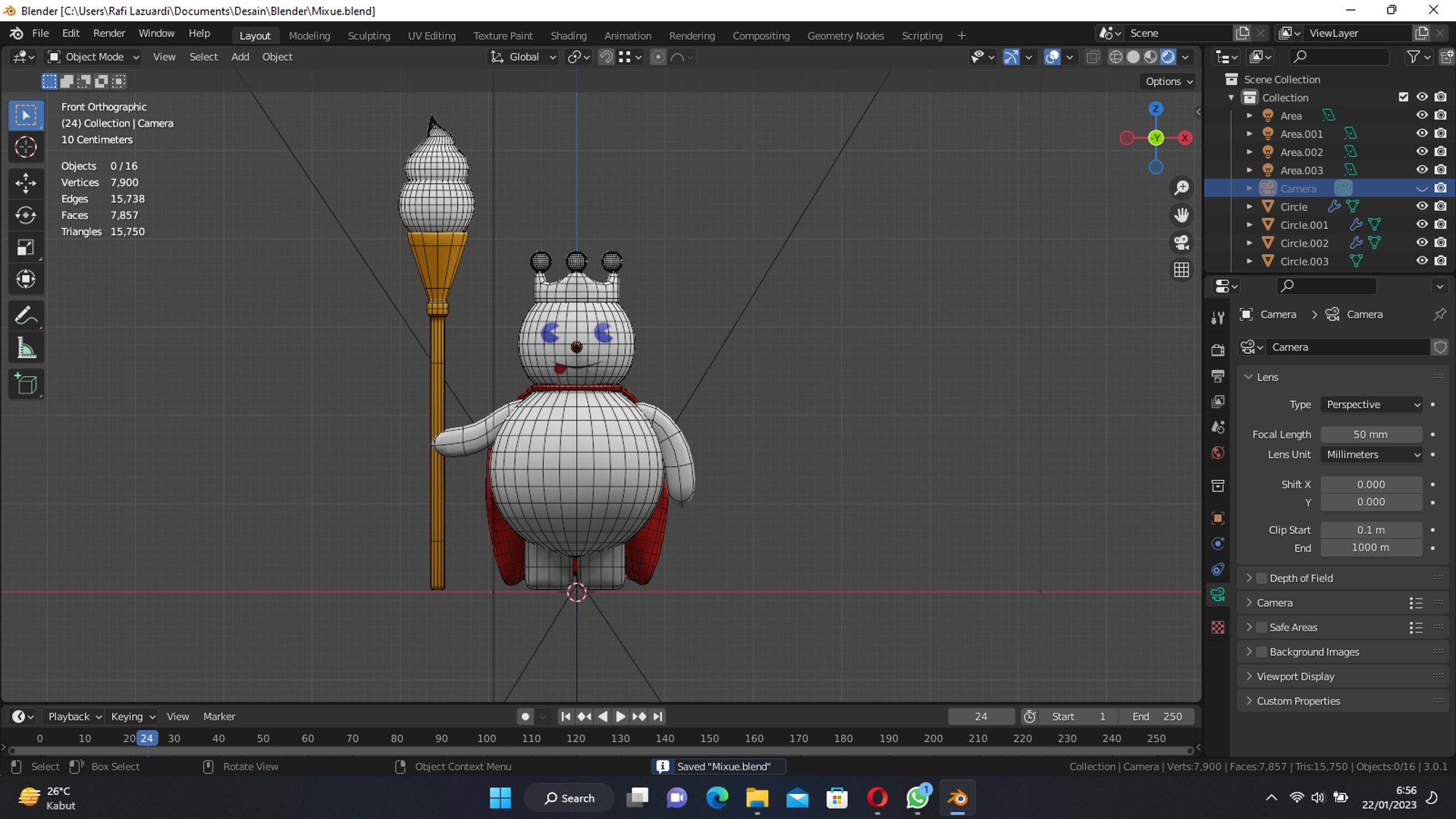Toggle camera view icon in viewport

pyautogui.click(x=1181, y=243)
